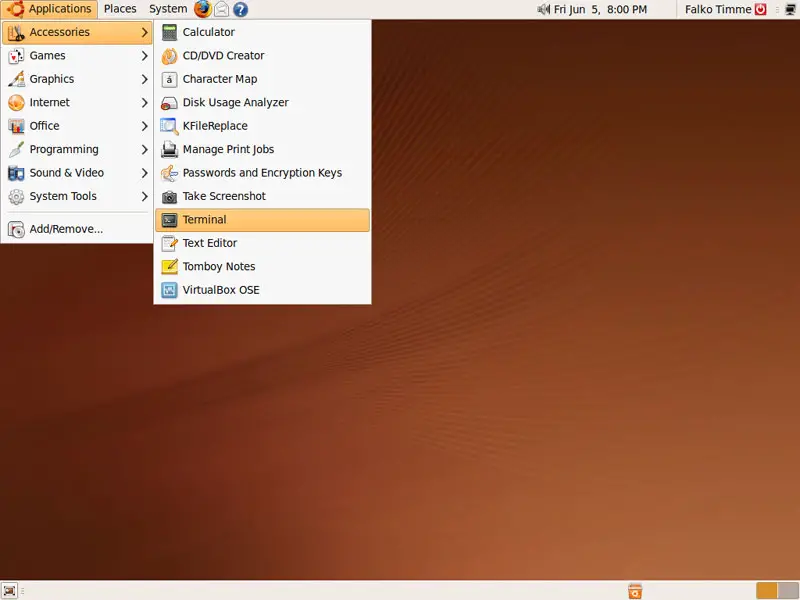Click the Firefox launcher in top panel
Screen dimensions: 800x600
203,9
